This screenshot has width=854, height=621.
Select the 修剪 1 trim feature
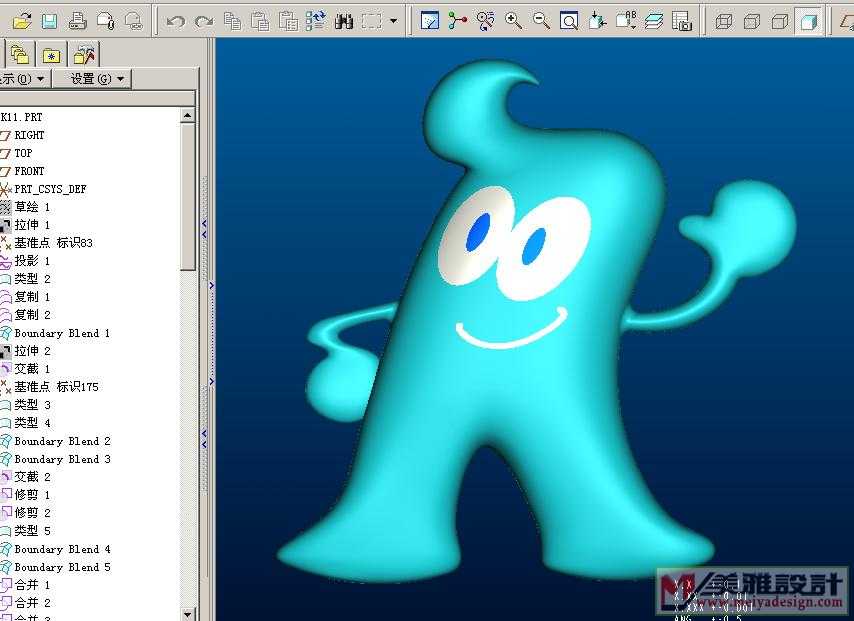32,495
